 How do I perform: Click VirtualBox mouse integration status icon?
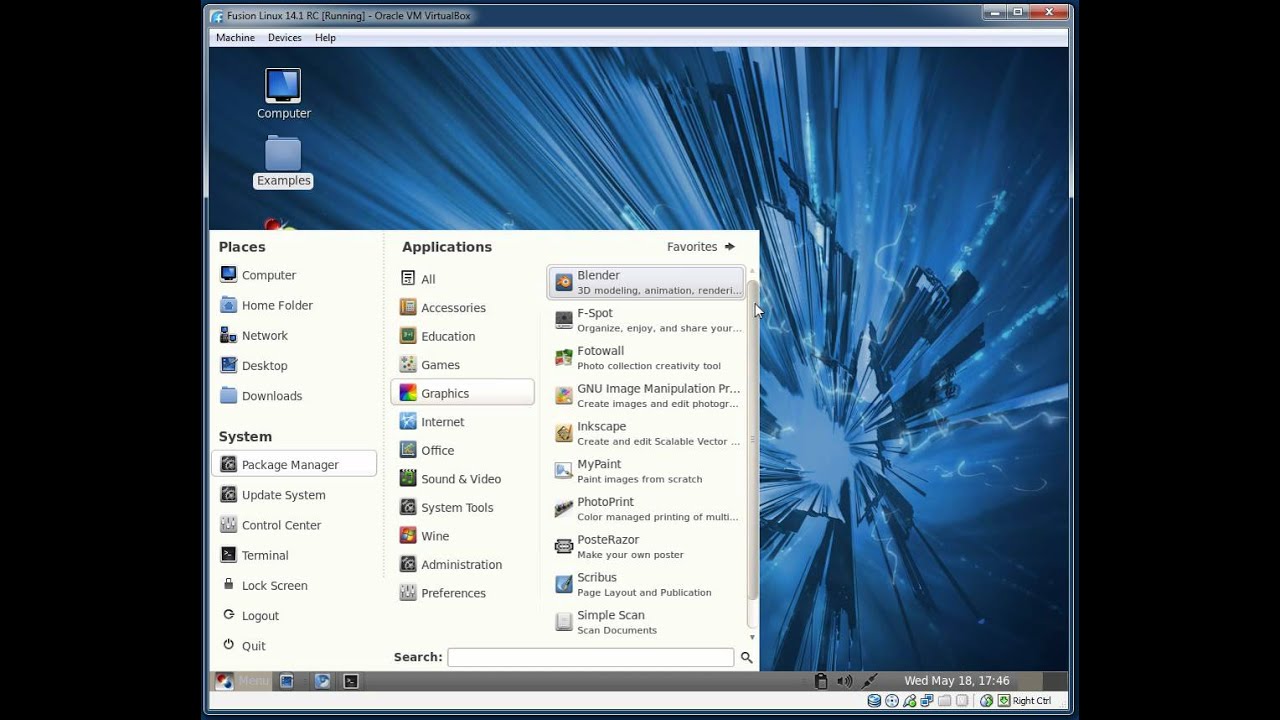point(986,701)
